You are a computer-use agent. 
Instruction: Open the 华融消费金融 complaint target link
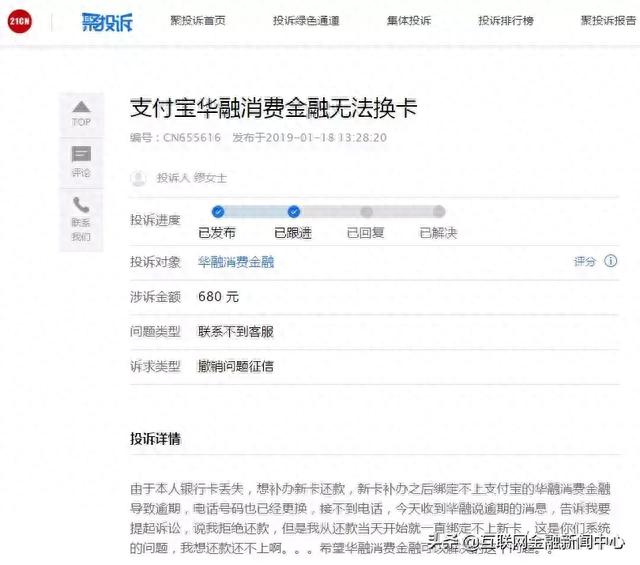(236, 262)
